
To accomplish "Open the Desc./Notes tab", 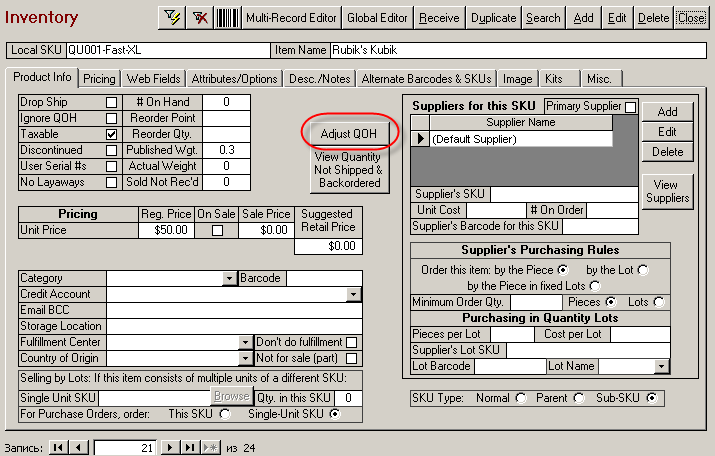I will tap(320, 79).
